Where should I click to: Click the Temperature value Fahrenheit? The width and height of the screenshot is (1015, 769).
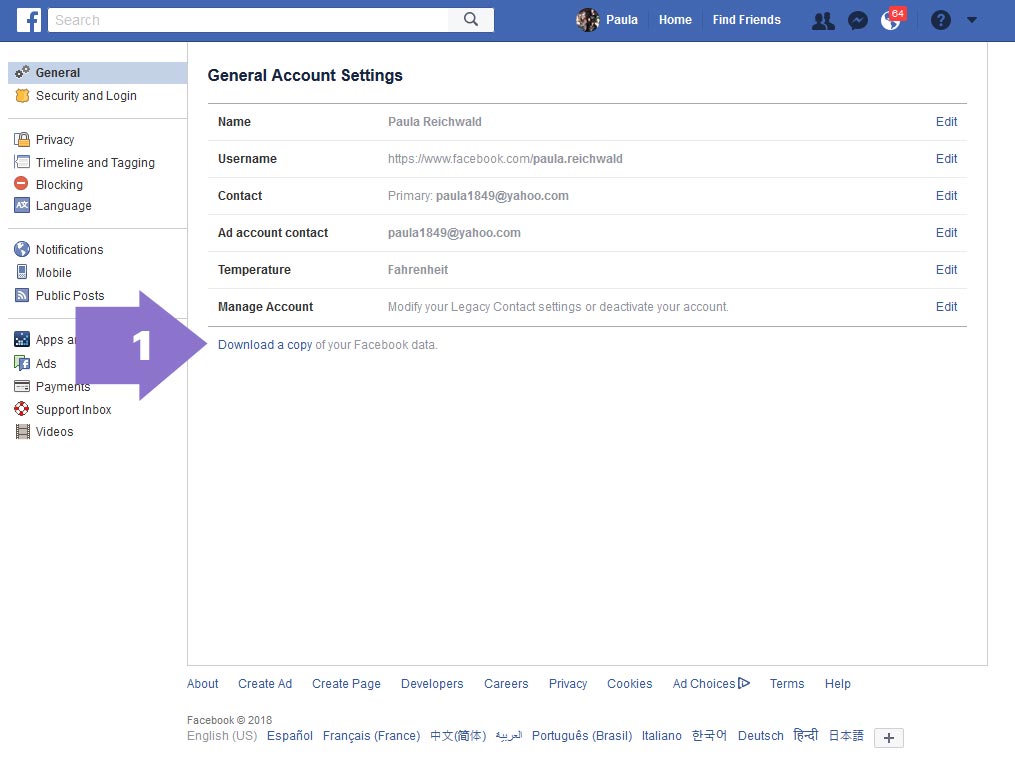click(x=418, y=269)
